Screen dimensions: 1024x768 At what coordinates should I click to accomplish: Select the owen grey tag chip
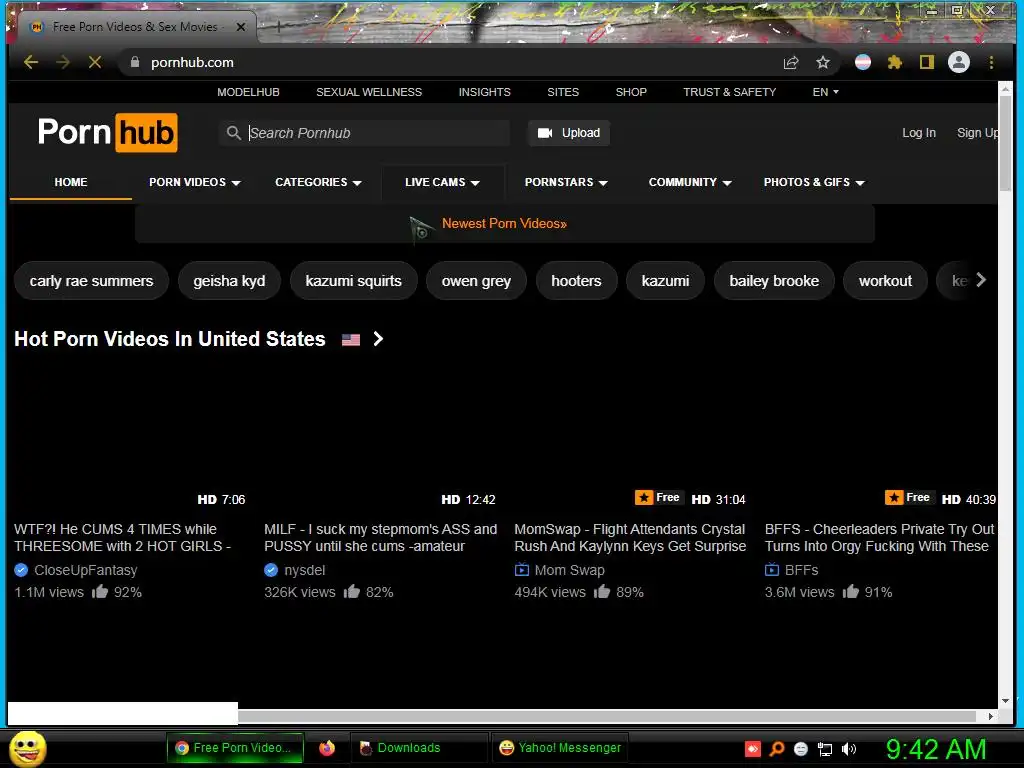tap(476, 281)
